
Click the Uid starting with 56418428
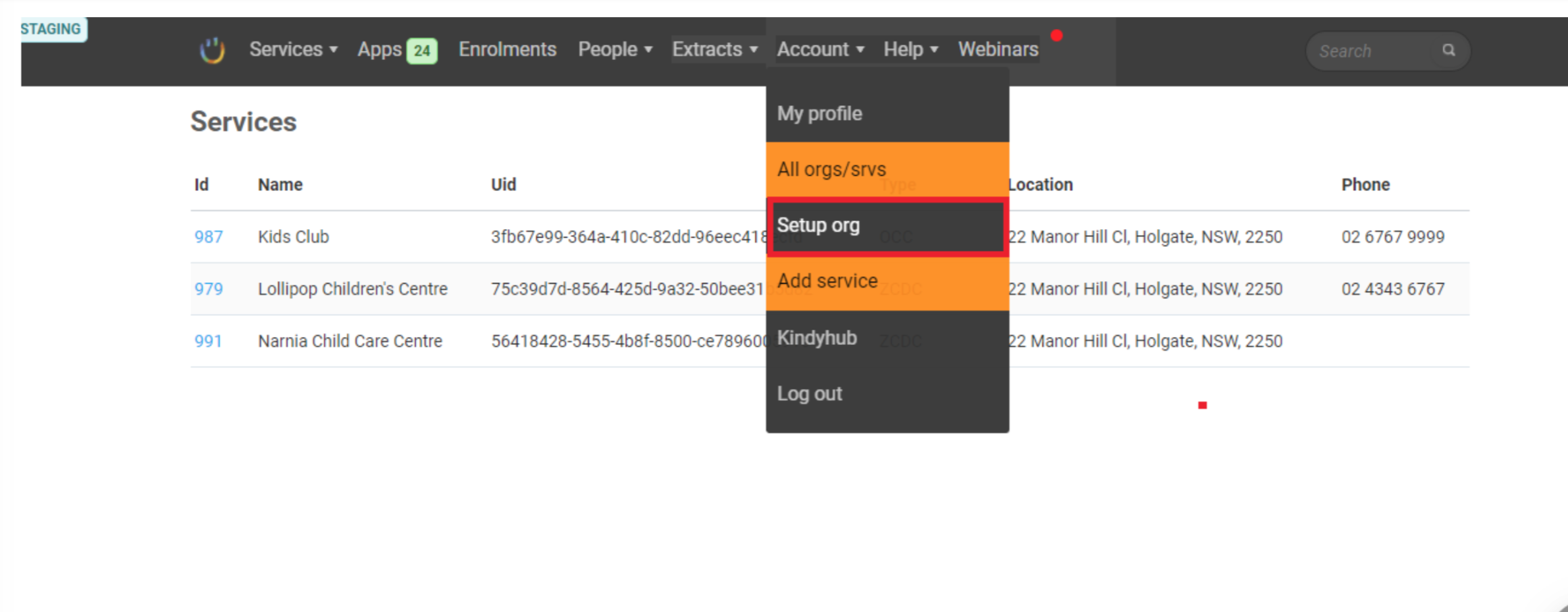(628, 341)
